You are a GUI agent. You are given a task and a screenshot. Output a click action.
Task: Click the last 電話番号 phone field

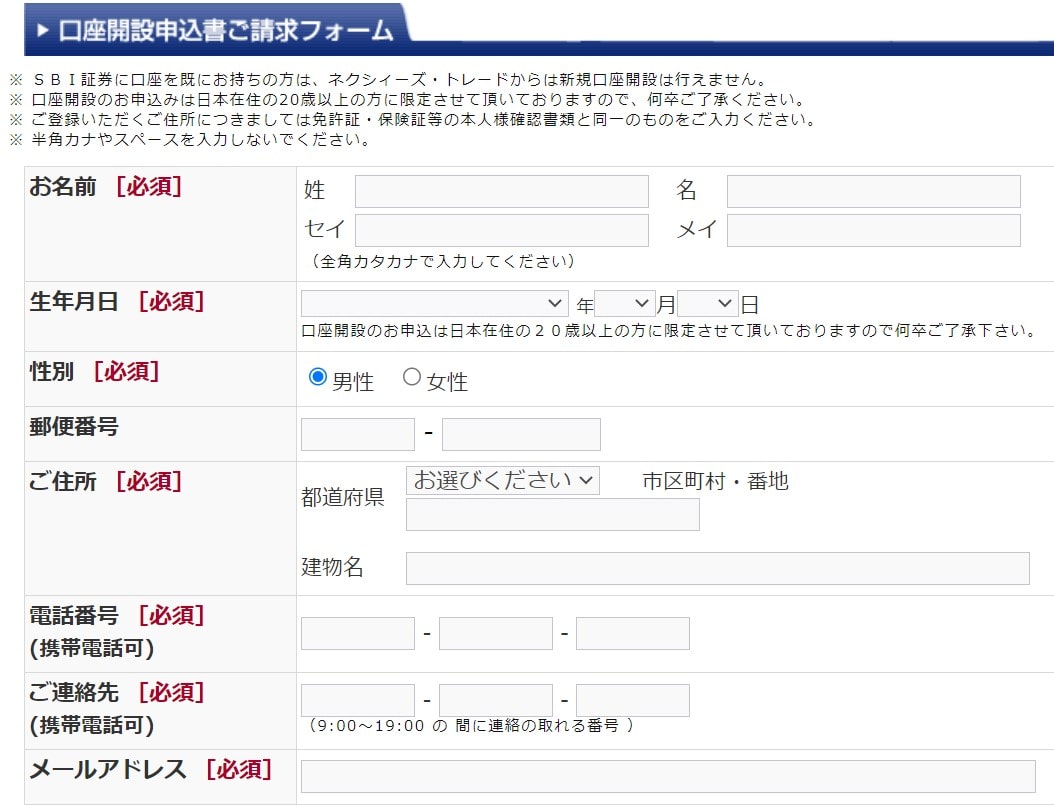(632, 632)
